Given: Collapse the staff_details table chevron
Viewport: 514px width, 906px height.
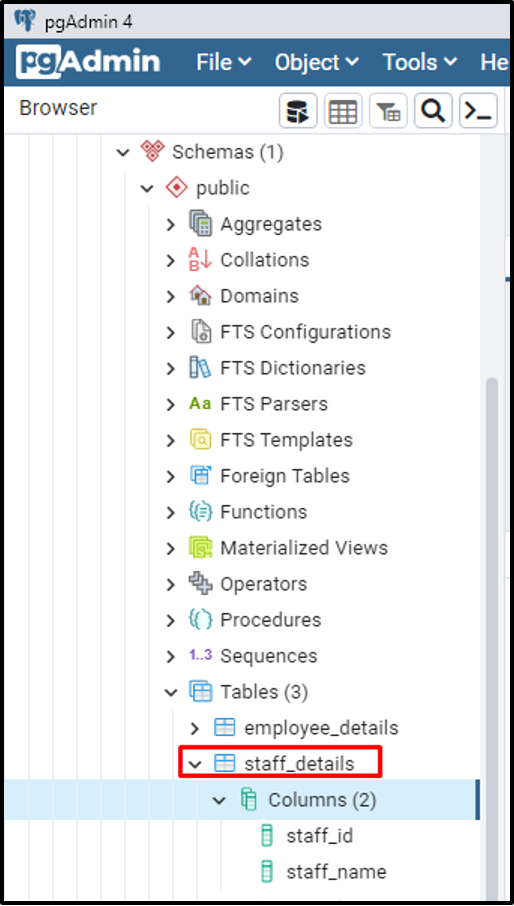Looking at the screenshot, I should pos(195,764).
